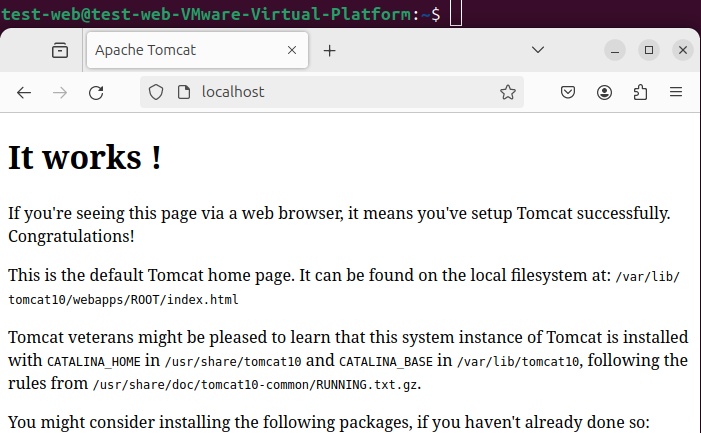Click the 'Congratulations!' text
Image resolution: width=701 pixels, height=433 pixels.
71,236
